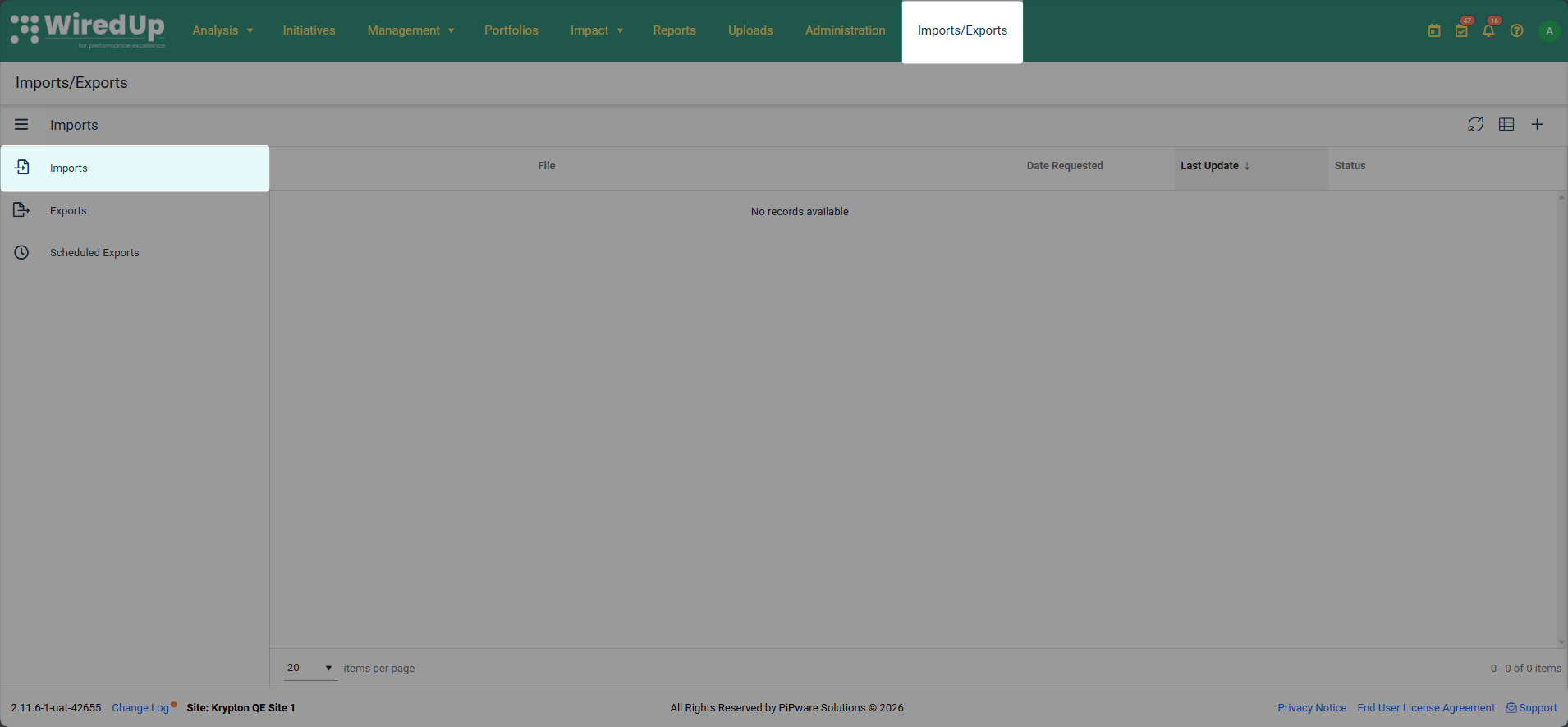Click the WiredUp logo
This screenshot has height=727, width=1568.
pos(88,30)
